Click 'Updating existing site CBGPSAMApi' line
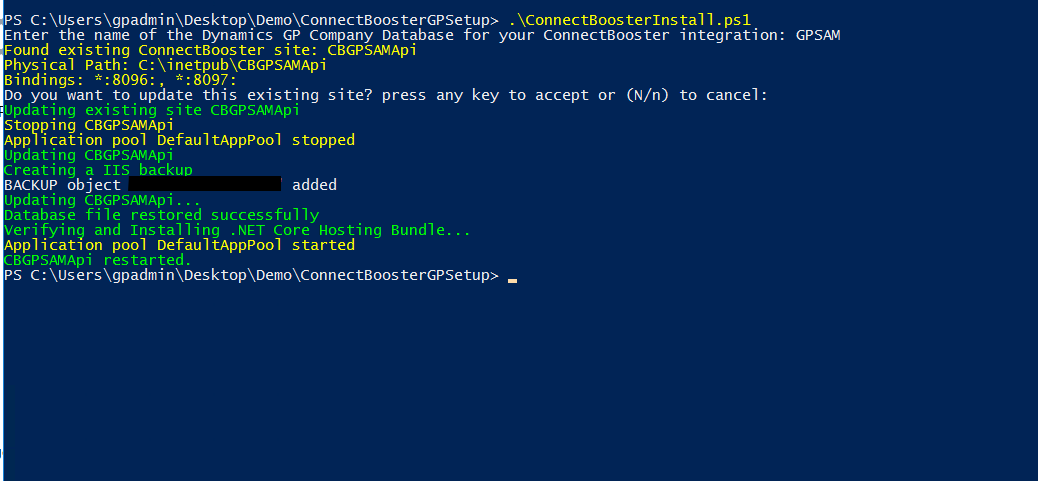Screen dimensions: 1038x481 (x=151, y=110)
